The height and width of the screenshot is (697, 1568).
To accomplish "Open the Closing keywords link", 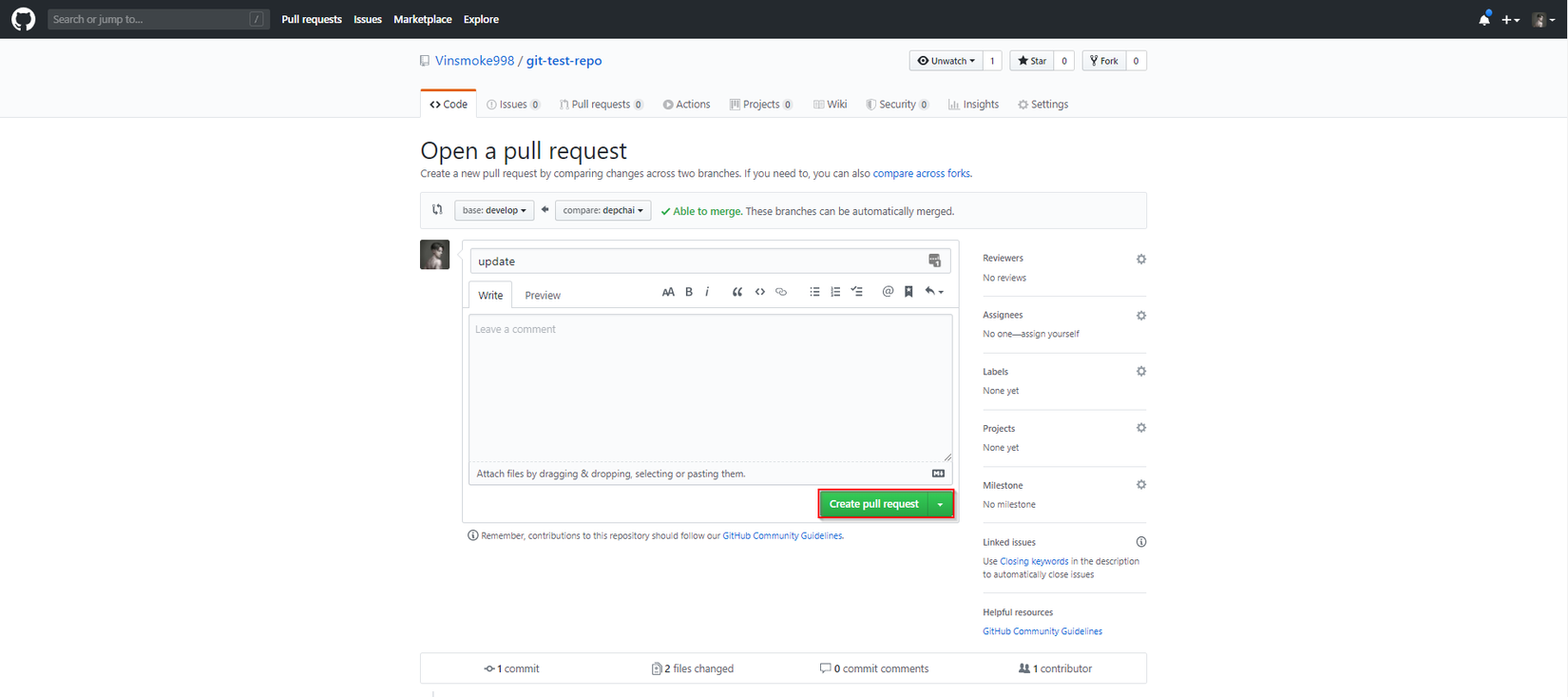I will point(1034,561).
